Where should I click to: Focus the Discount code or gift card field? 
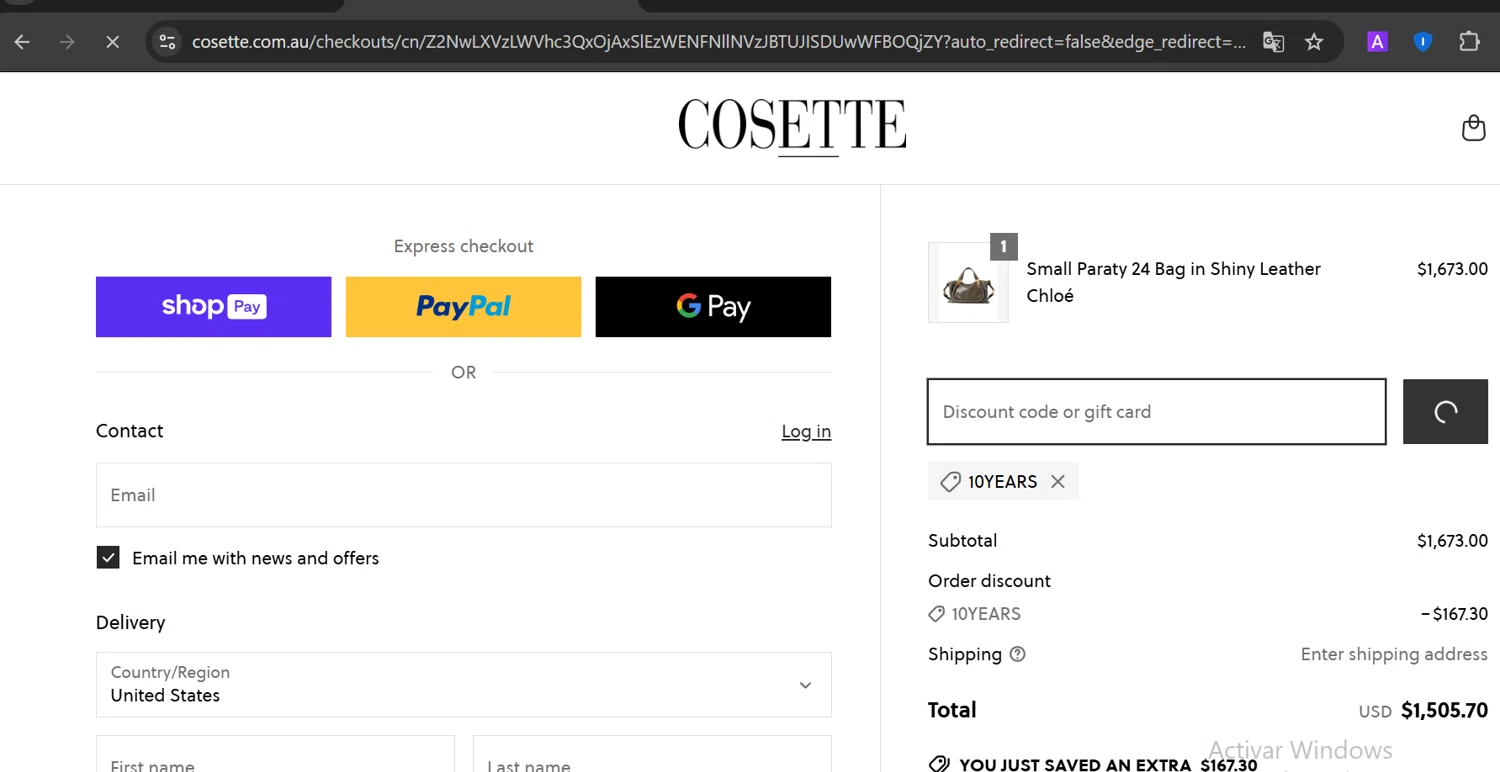click(x=1156, y=412)
